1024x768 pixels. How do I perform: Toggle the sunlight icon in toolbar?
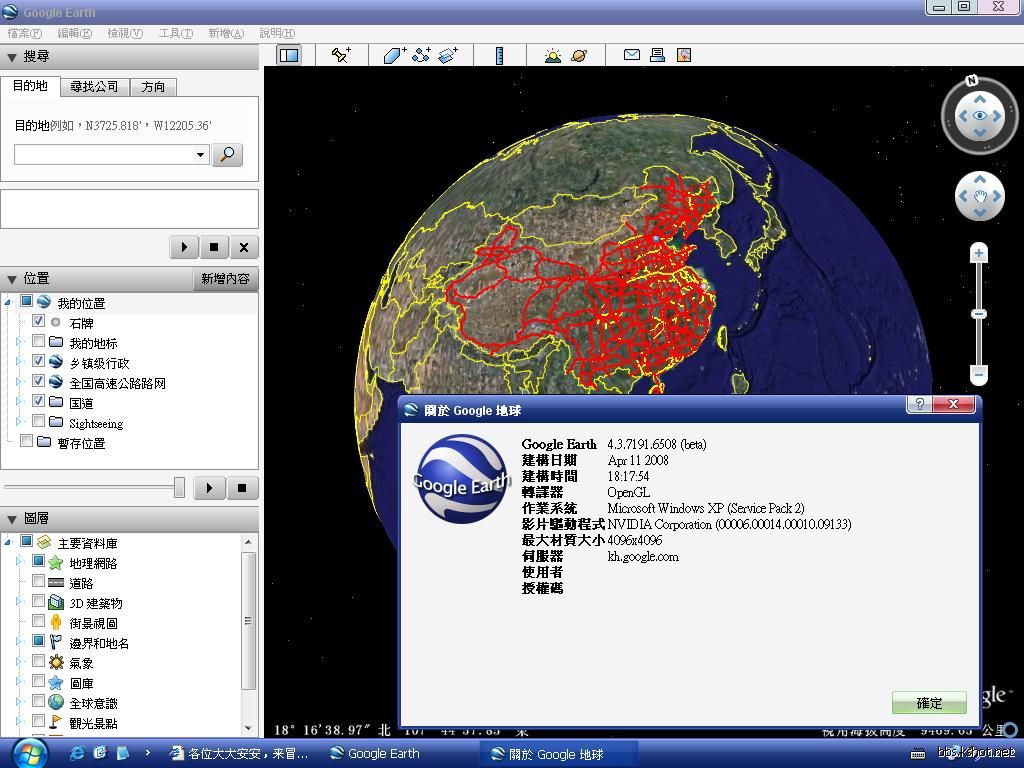click(553, 55)
